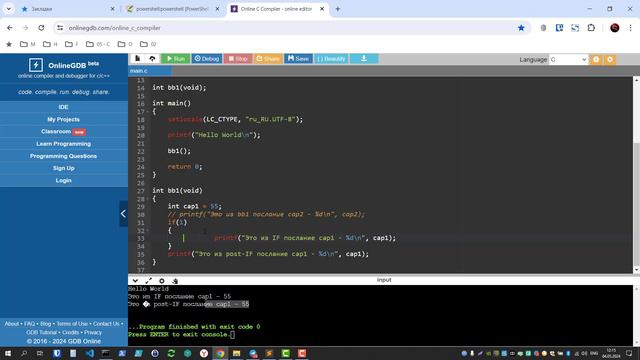This screenshot has height=360, width=640.
Task: Open the second orange gear icon beside Language
Action: (x=610, y=60)
